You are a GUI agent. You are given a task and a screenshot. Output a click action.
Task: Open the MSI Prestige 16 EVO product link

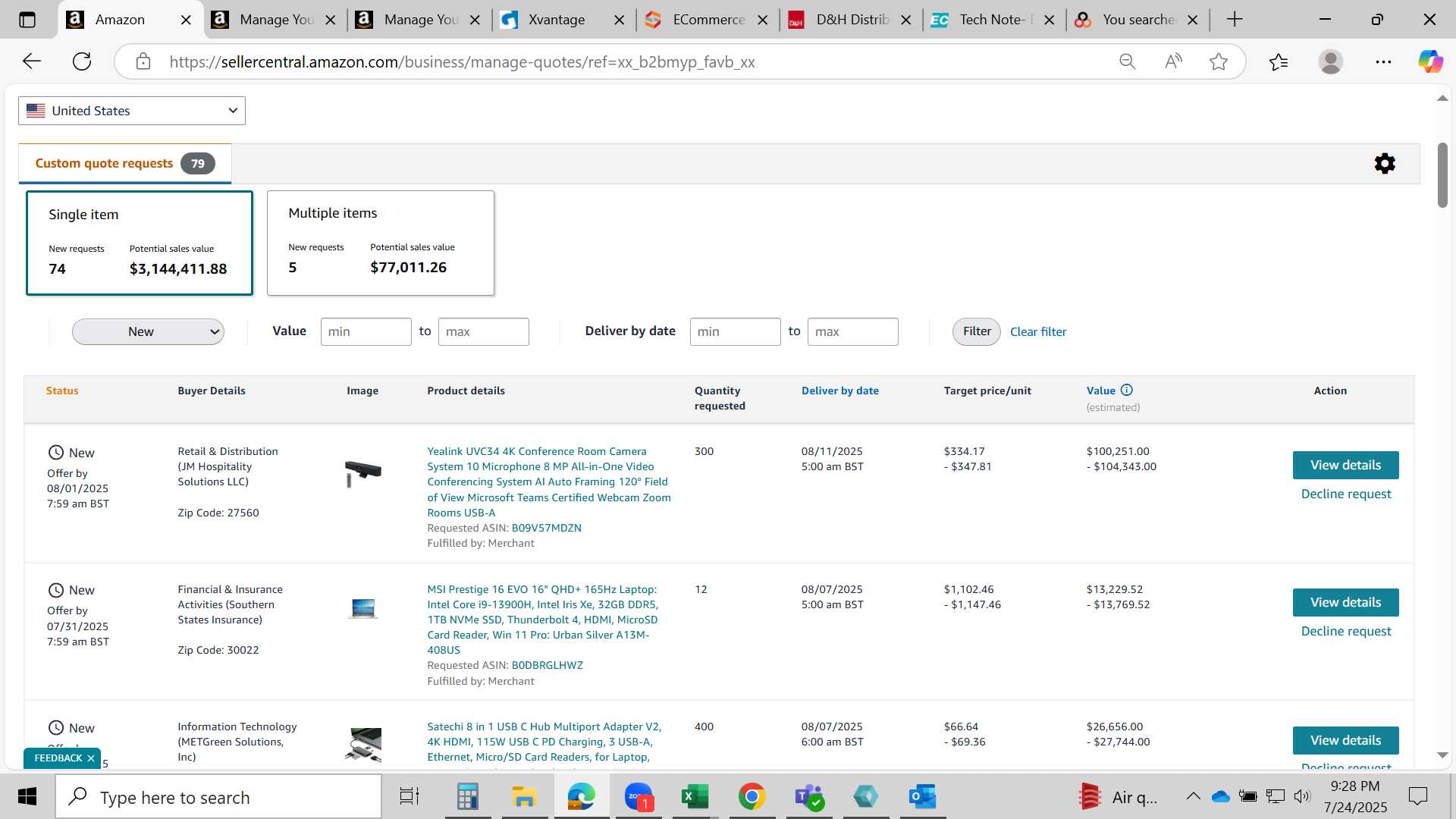tap(543, 620)
